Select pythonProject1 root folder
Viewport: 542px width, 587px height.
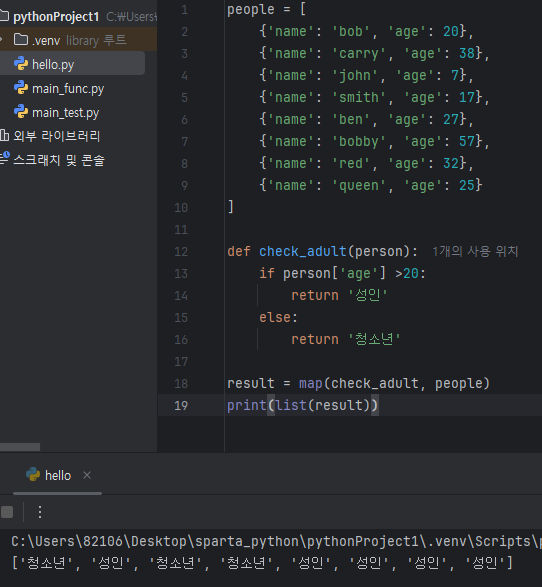tap(56, 16)
